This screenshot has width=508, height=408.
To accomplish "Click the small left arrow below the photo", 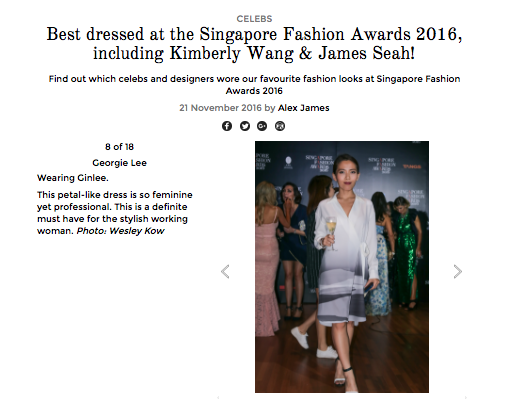I will (218, 398).
